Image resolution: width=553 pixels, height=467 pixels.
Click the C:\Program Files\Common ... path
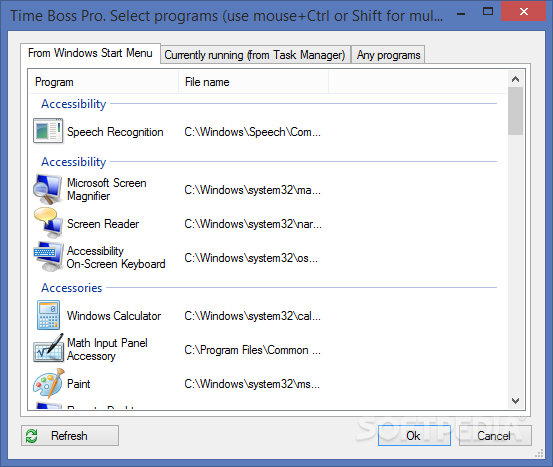[253, 350]
